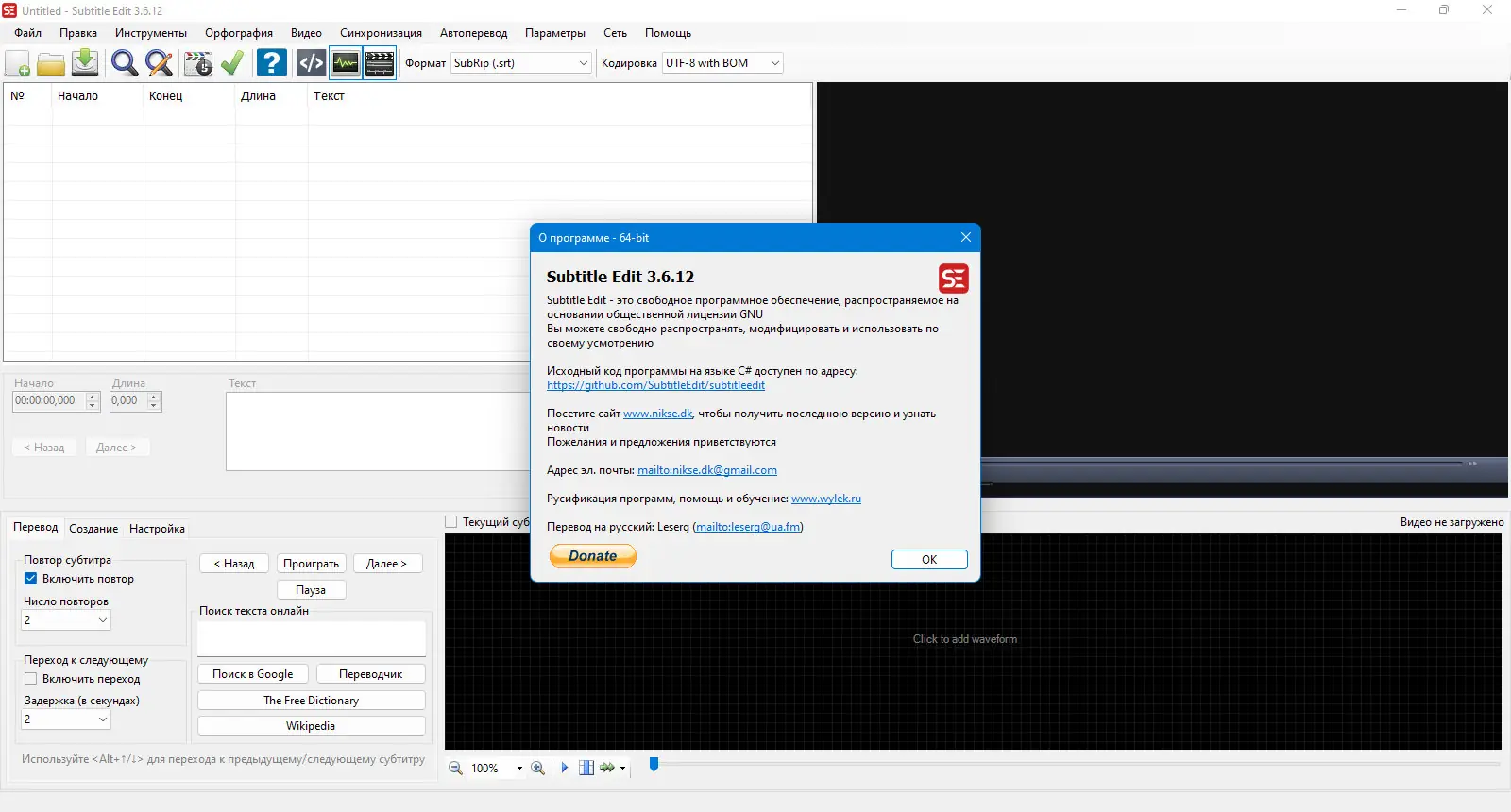Switch to the Настройка tab
This screenshot has width=1511, height=812.
(x=157, y=529)
